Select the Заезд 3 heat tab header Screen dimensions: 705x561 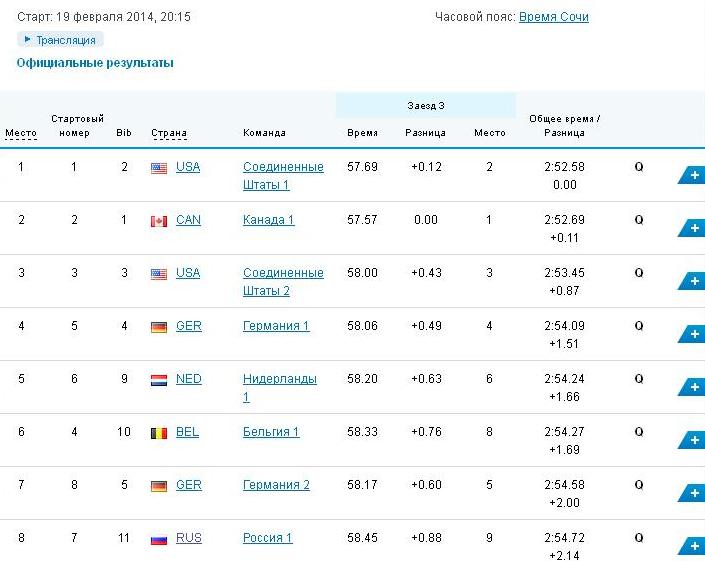tap(425, 105)
